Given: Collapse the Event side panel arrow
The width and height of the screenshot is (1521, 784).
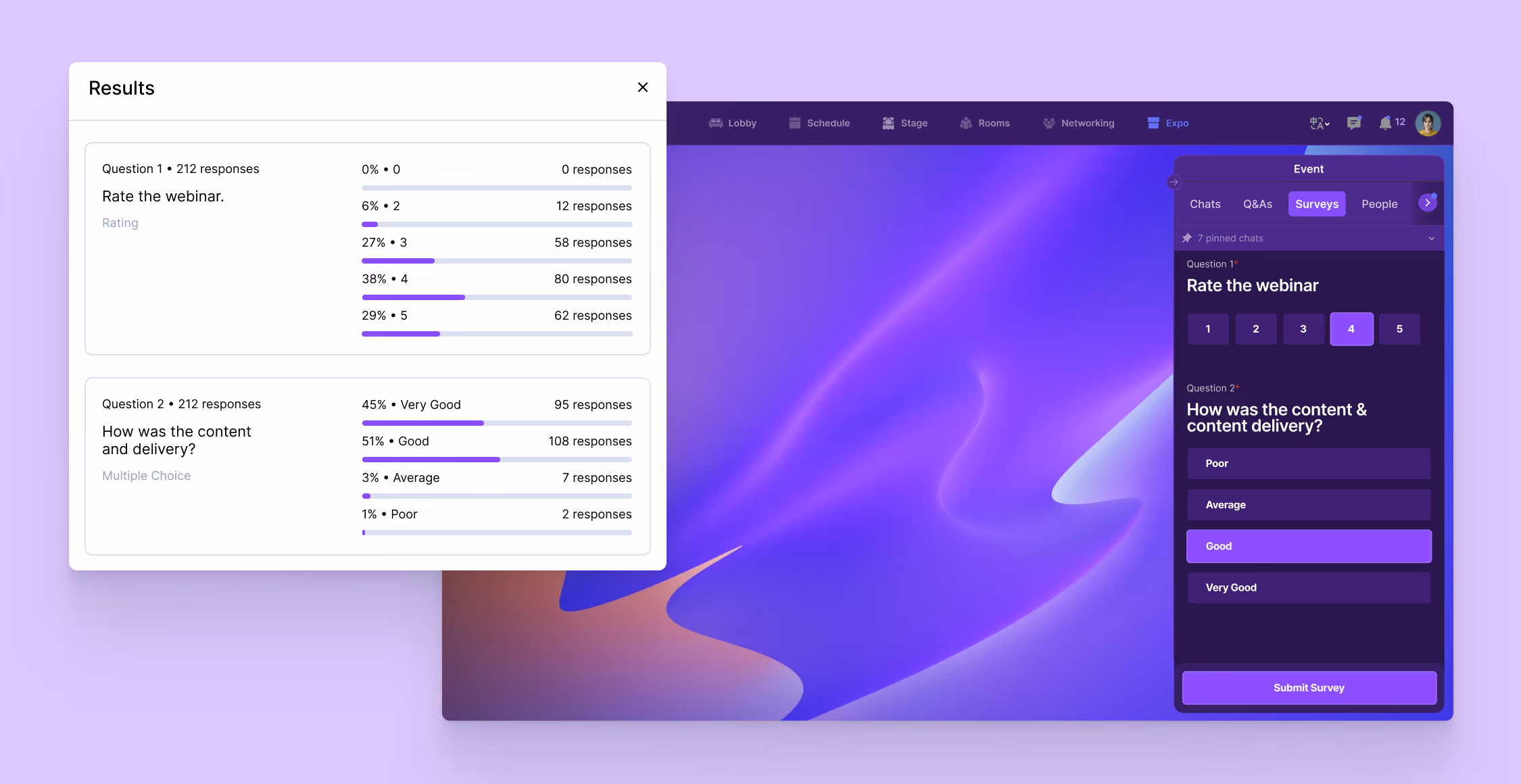Looking at the screenshot, I should pos(1174,182).
